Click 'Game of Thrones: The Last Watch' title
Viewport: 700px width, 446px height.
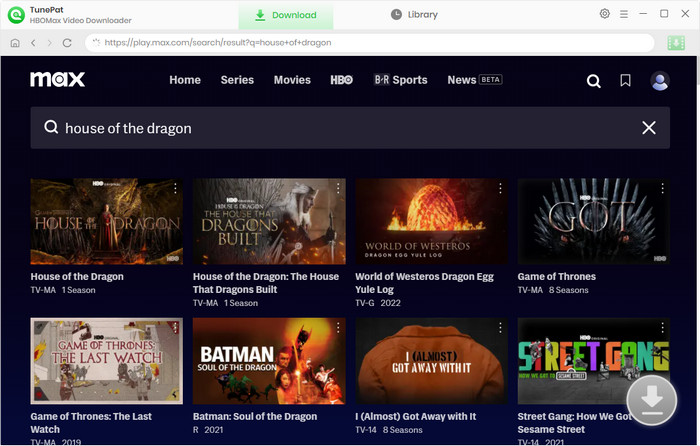[x=91, y=423]
